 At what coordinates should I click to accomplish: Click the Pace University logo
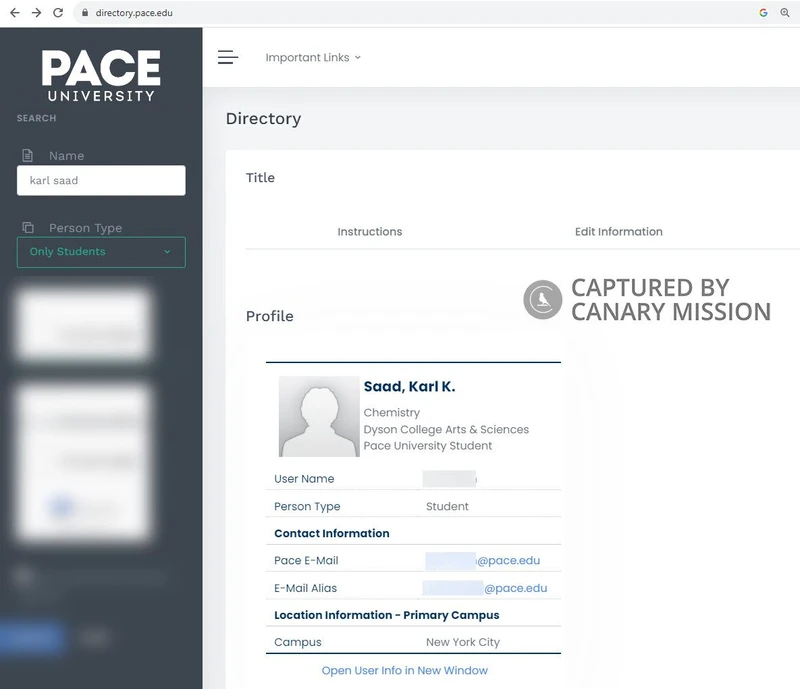pos(101,75)
